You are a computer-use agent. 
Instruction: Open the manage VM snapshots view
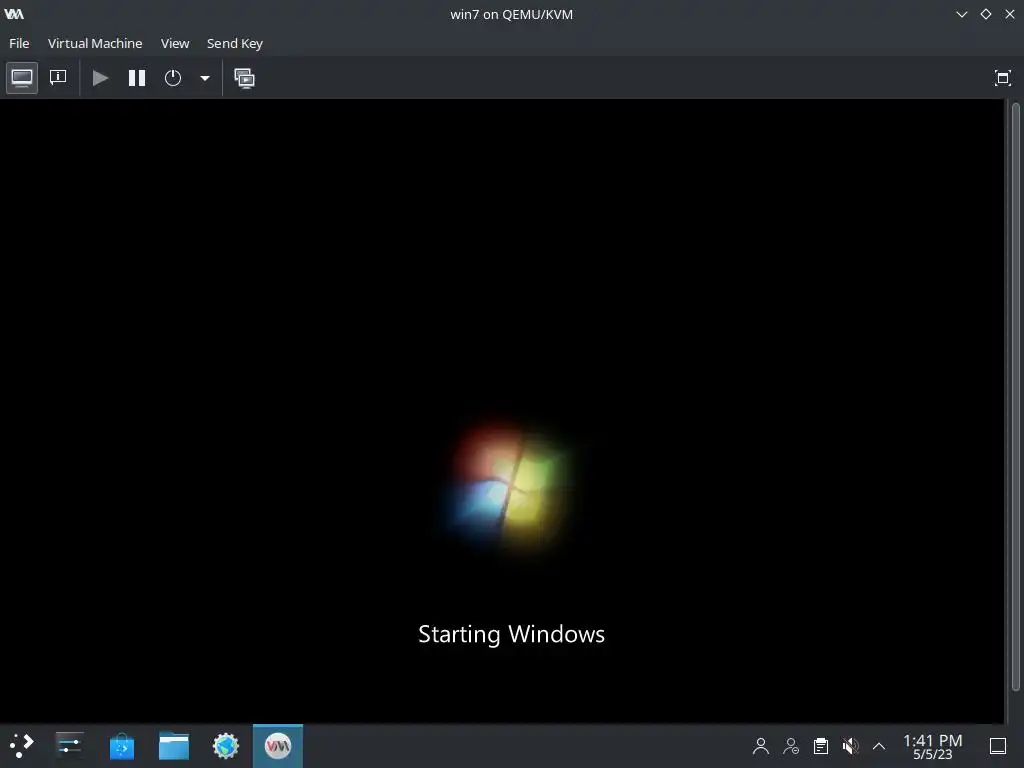click(x=245, y=78)
